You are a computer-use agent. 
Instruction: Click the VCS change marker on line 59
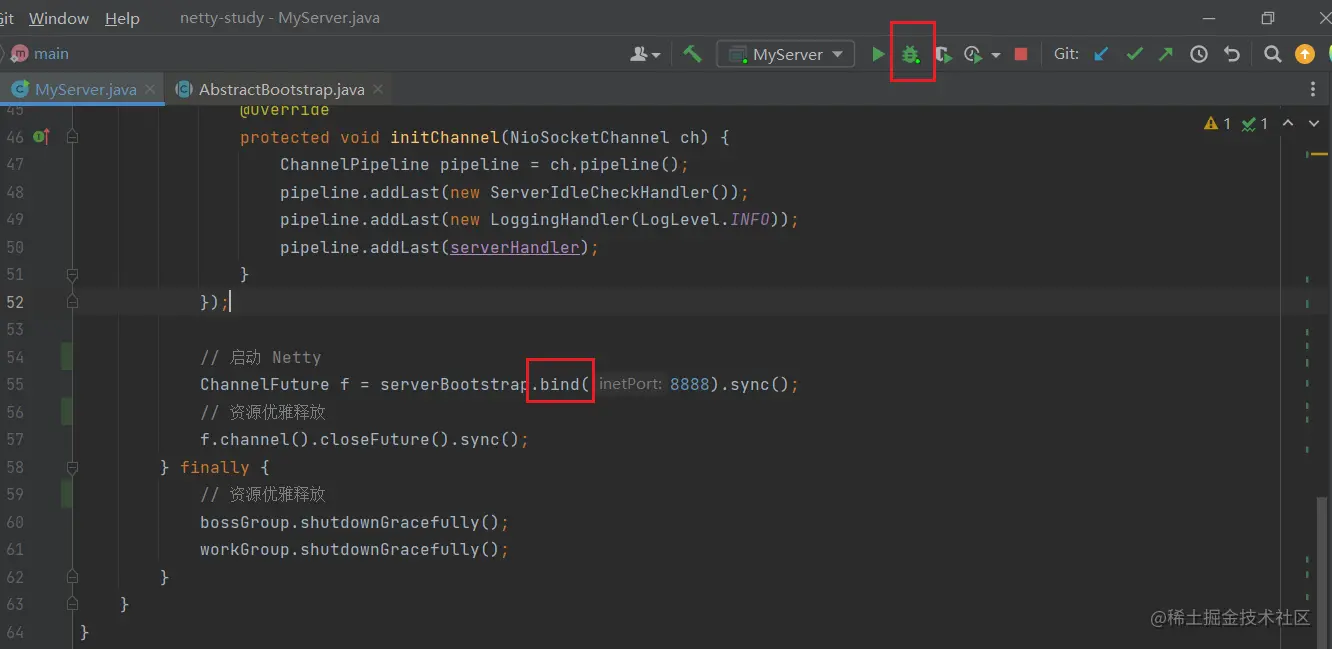point(67,494)
